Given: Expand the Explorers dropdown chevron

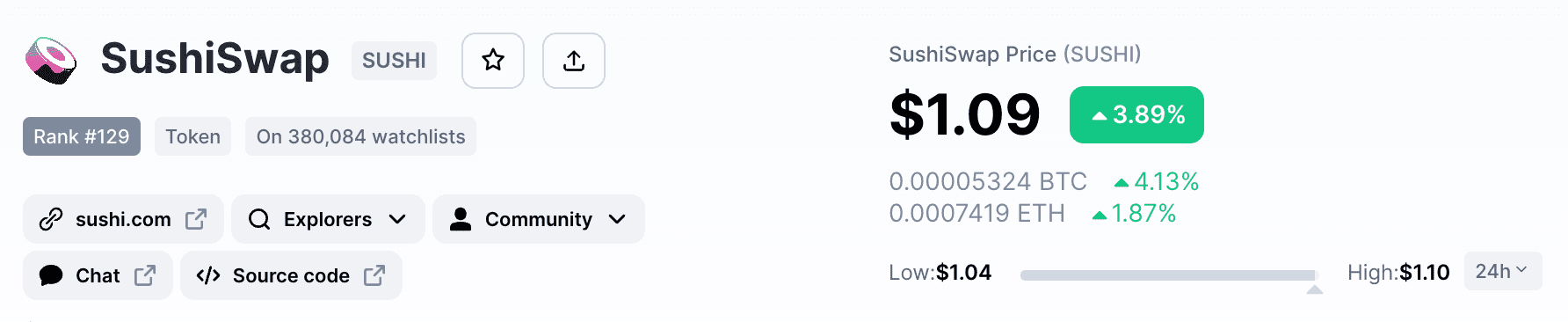Looking at the screenshot, I should 397,219.
